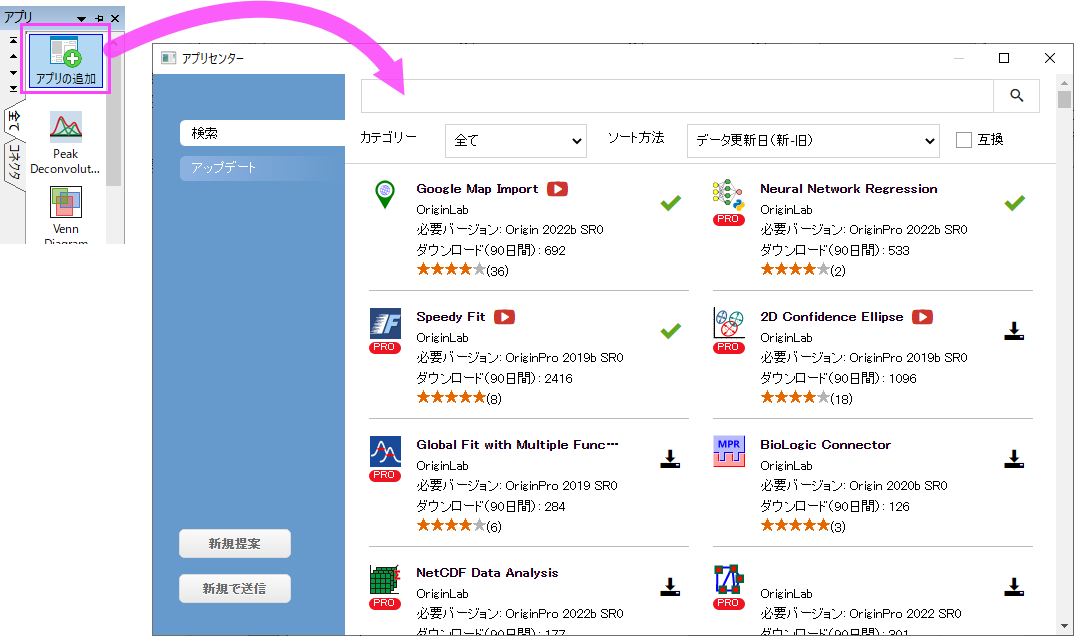Open the Speedy Fit title
The height and width of the screenshot is (636, 1074).
451,317
